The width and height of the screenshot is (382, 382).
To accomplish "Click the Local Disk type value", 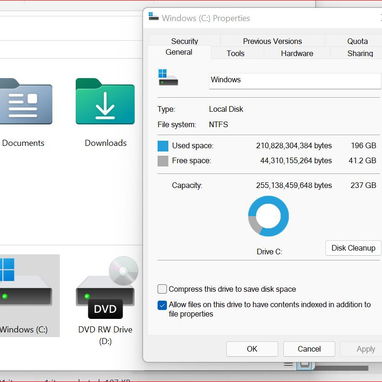I will (226, 109).
